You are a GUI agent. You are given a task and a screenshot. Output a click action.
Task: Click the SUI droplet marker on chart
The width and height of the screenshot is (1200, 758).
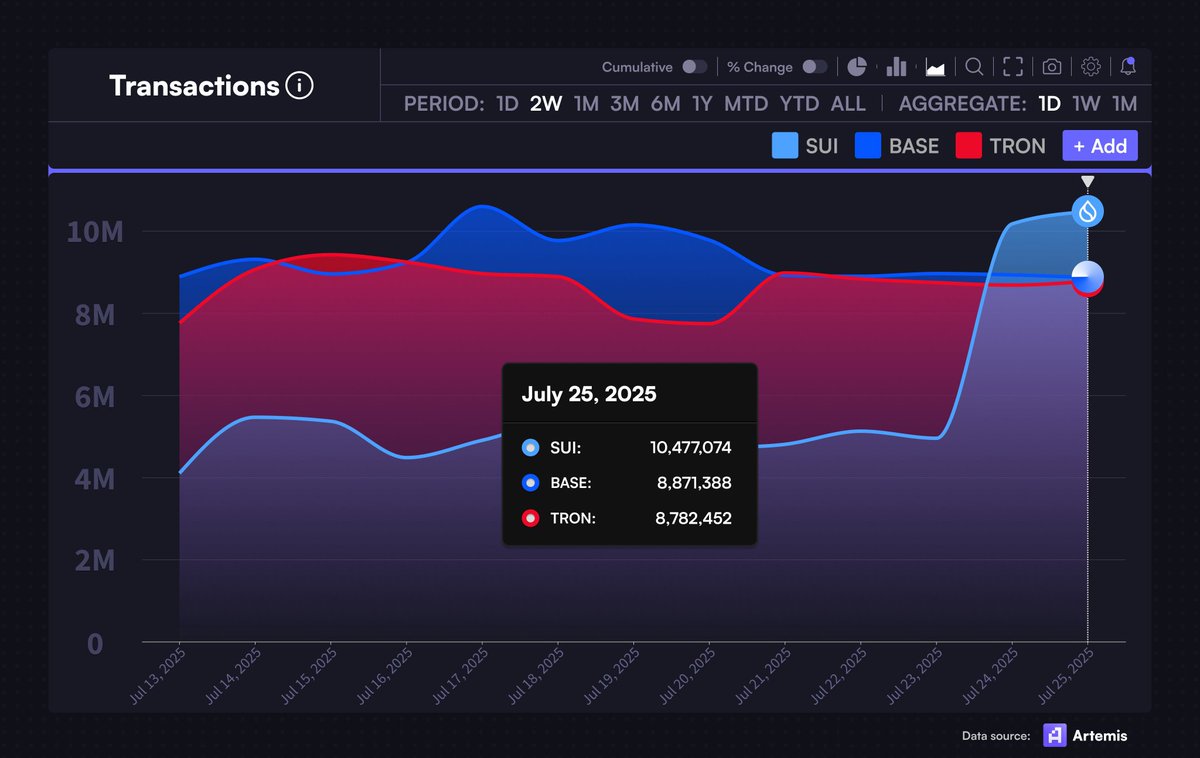[1088, 211]
